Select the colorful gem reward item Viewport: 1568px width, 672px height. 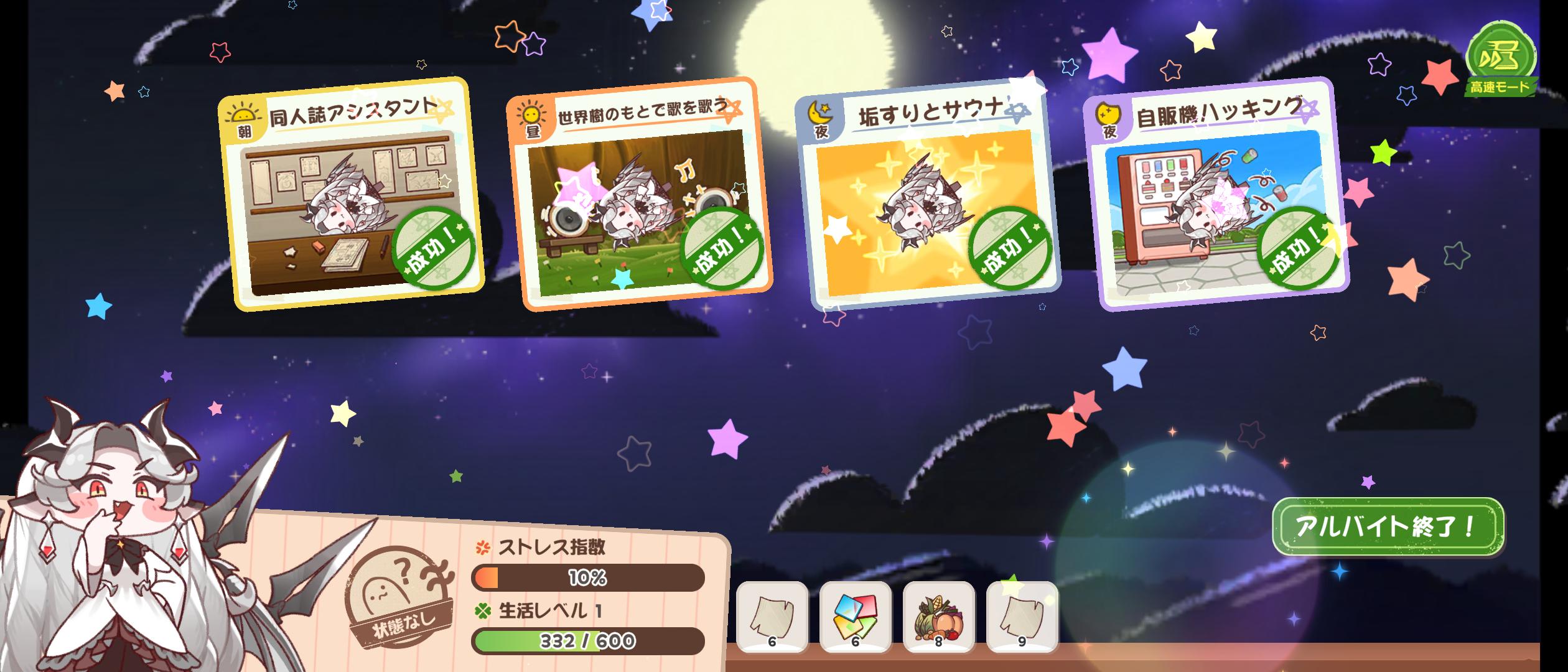(x=856, y=617)
